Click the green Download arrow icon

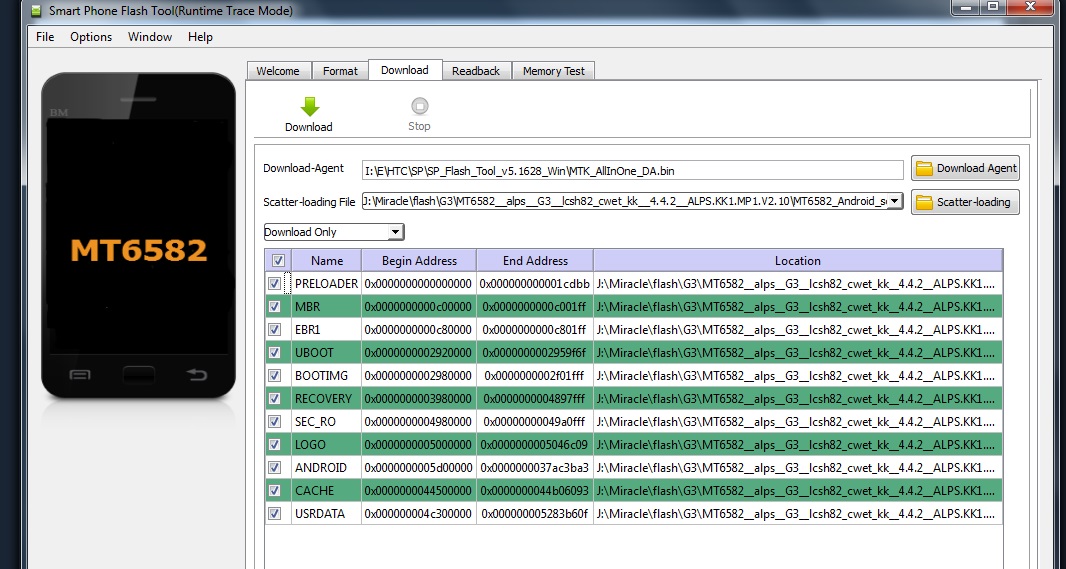309,107
